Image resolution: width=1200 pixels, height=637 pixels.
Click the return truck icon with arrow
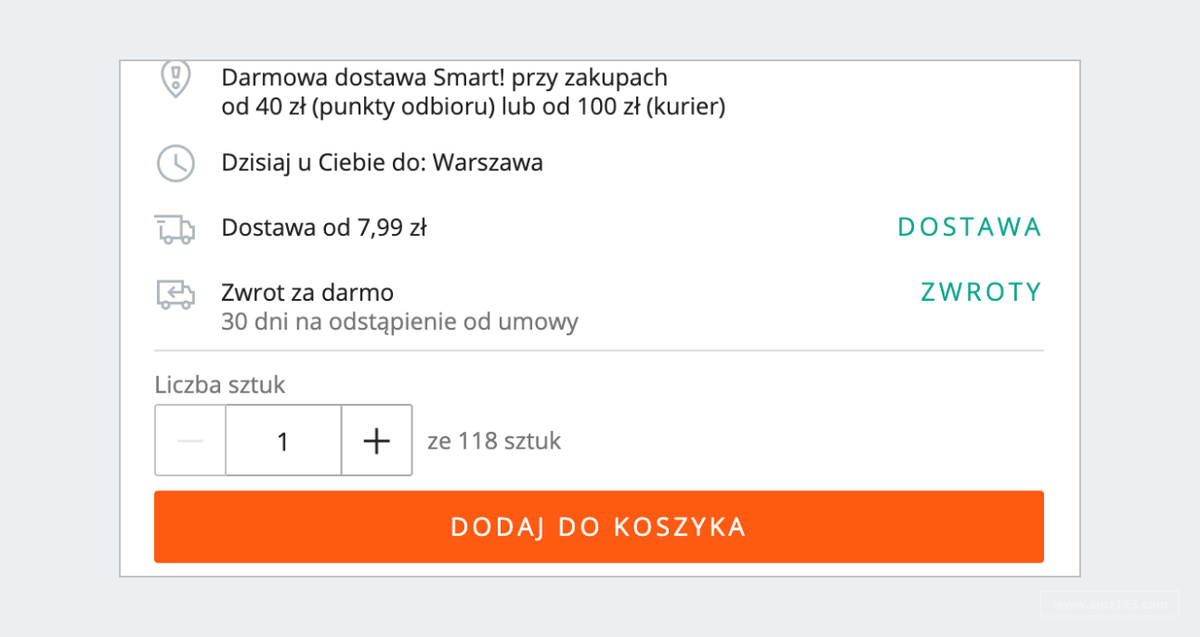[x=175, y=294]
